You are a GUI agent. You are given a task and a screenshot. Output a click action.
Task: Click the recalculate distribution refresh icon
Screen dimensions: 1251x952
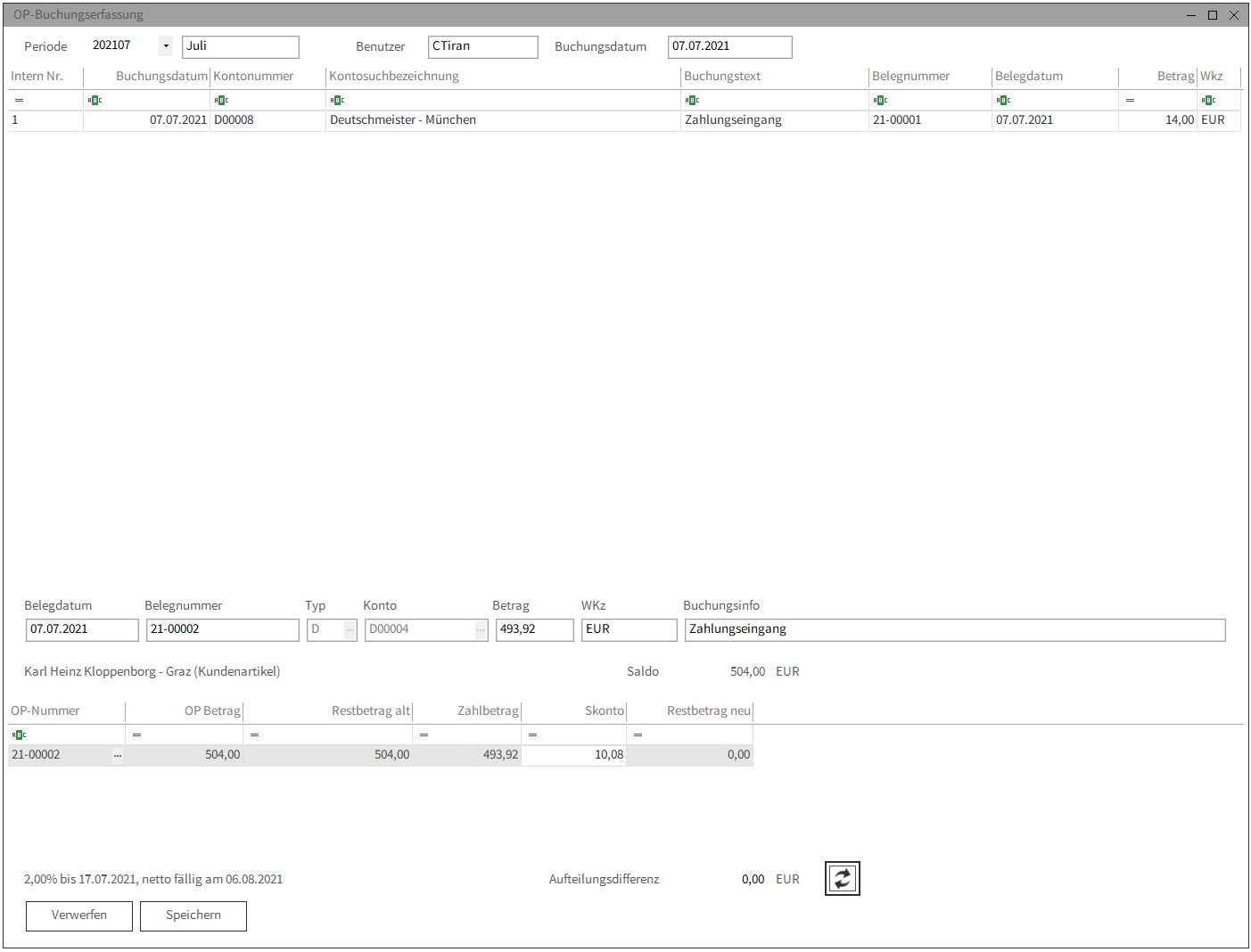(842, 879)
